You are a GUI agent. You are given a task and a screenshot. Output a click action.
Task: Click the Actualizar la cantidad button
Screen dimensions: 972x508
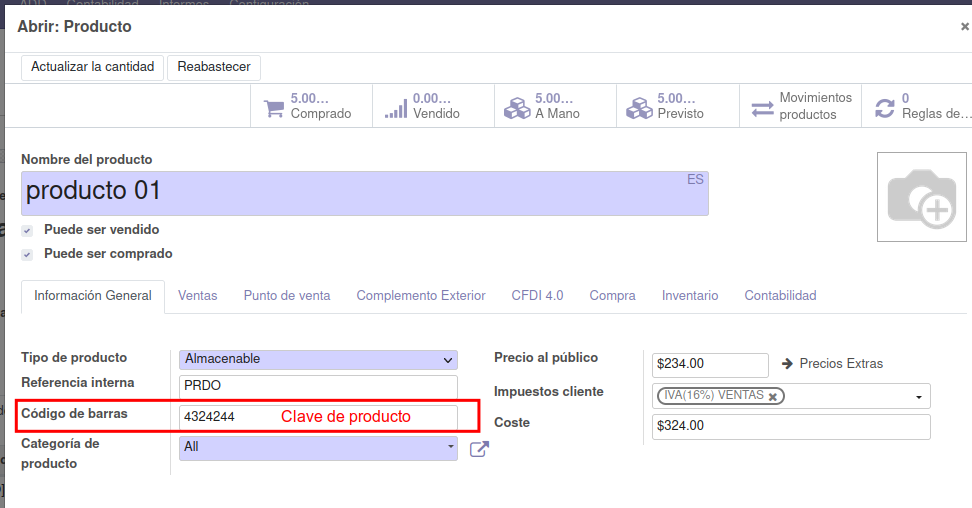(x=92, y=67)
